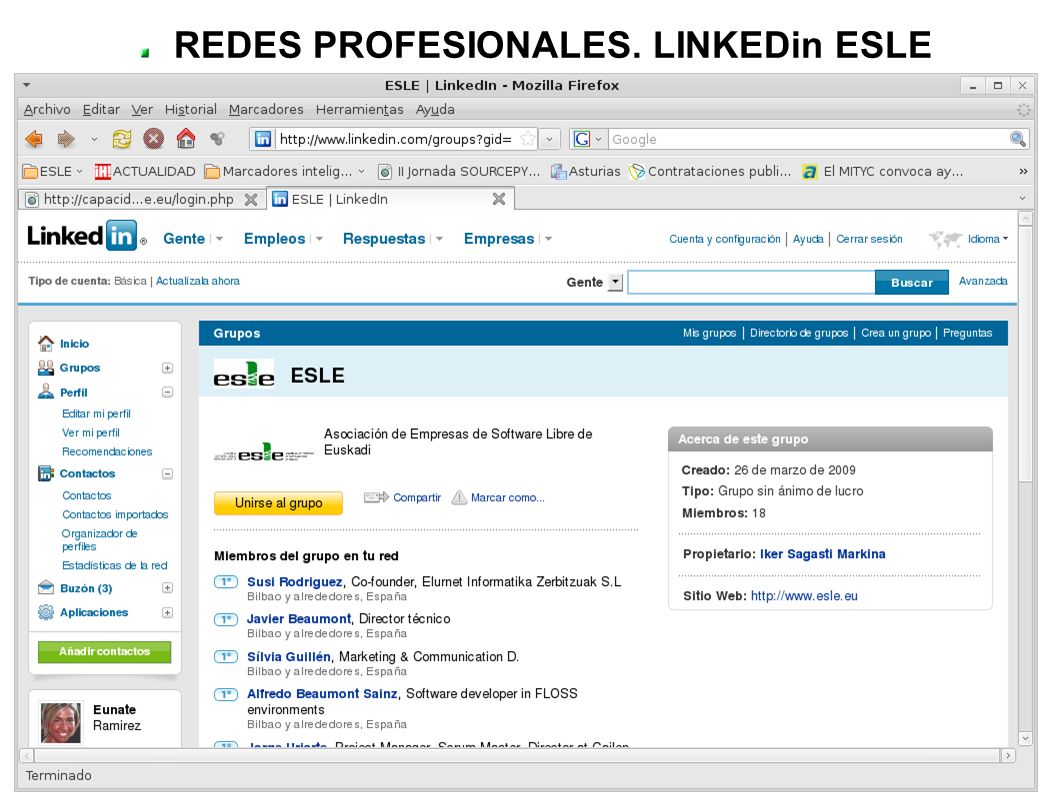The width and height of the screenshot is (1058, 793).
Task: Open the Idioma language dropdown
Action: point(988,239)
